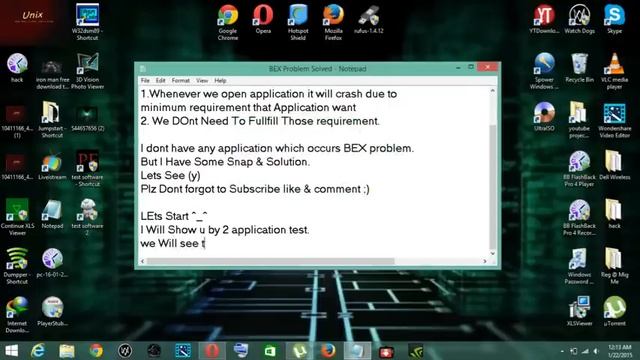The image size is (640, 360).
Task: Click the Notepad vertical scrollbar thumb
Action: (492, 186)
